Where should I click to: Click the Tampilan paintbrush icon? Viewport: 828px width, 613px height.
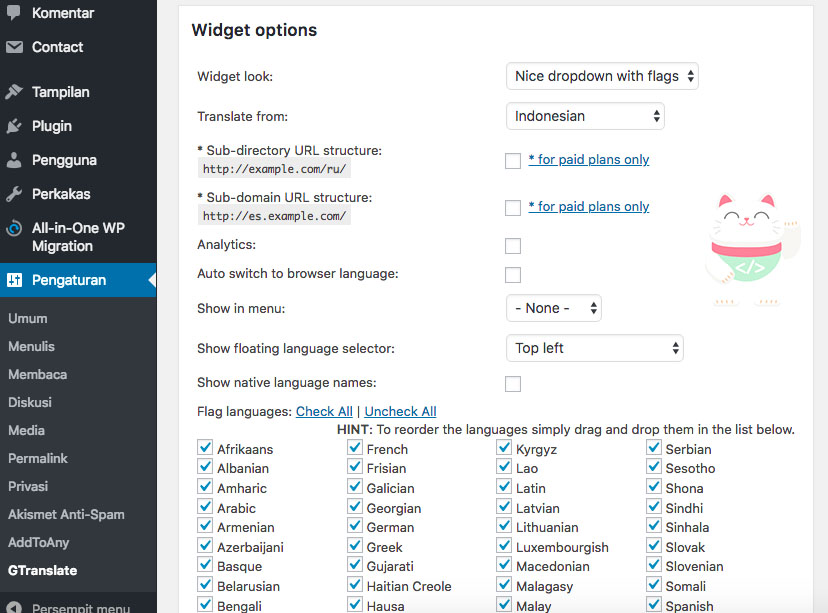(14, 91)
